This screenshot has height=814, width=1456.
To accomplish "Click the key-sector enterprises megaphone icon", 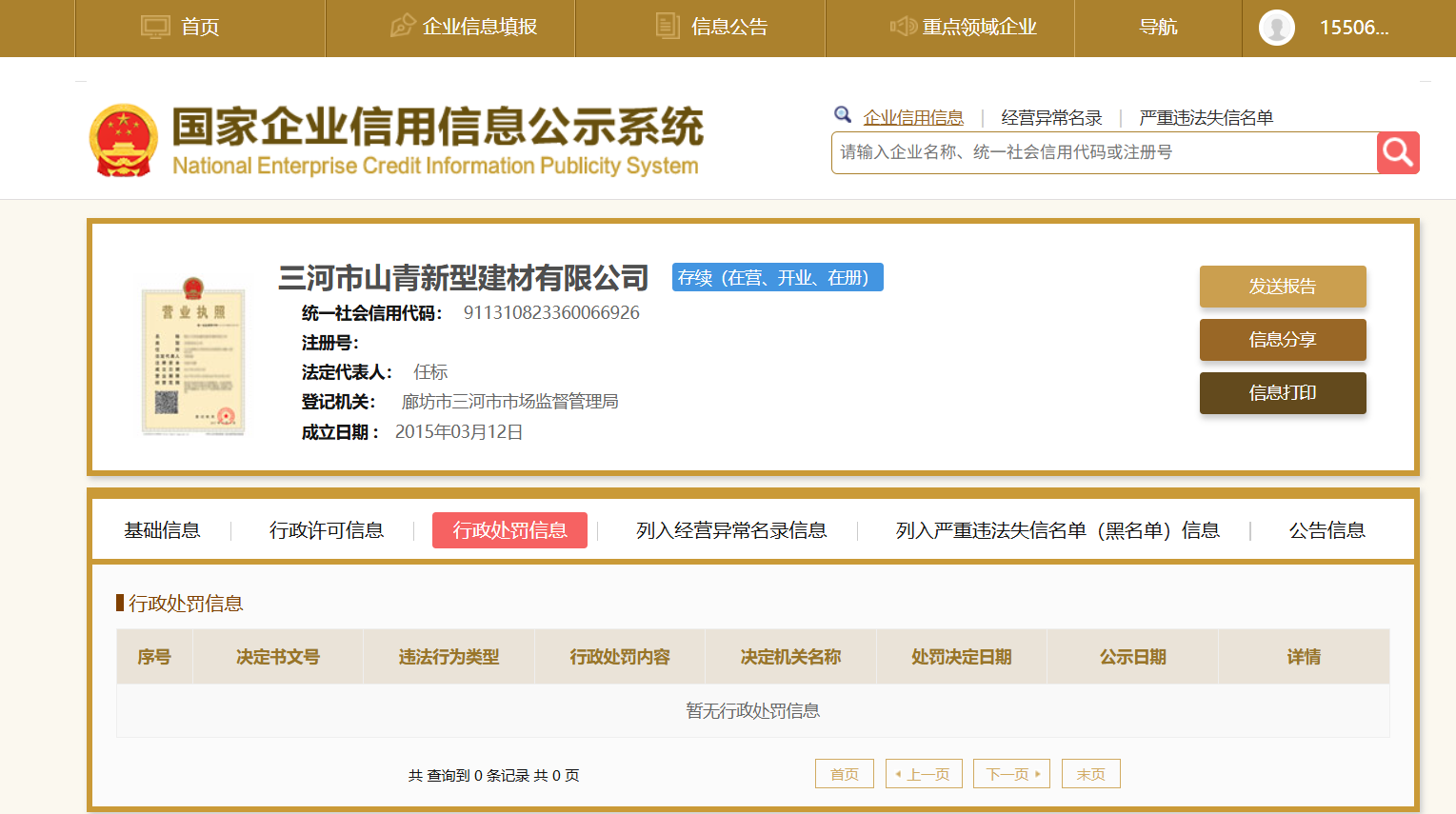I will (x=902, y=27).
